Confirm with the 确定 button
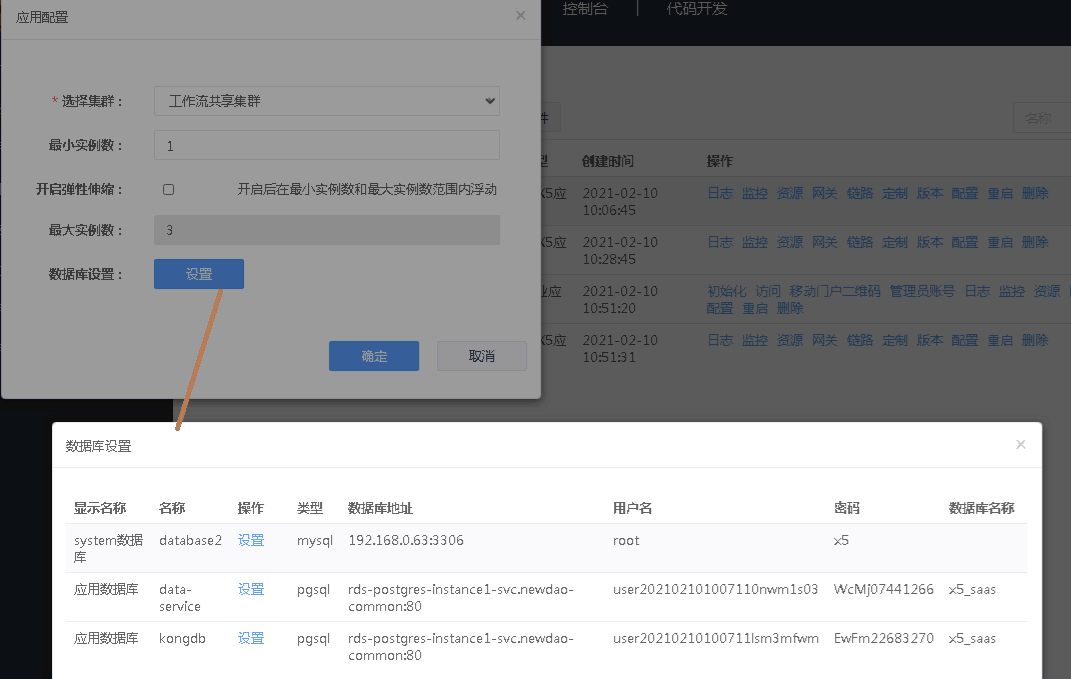 click(x=374, y=356)
